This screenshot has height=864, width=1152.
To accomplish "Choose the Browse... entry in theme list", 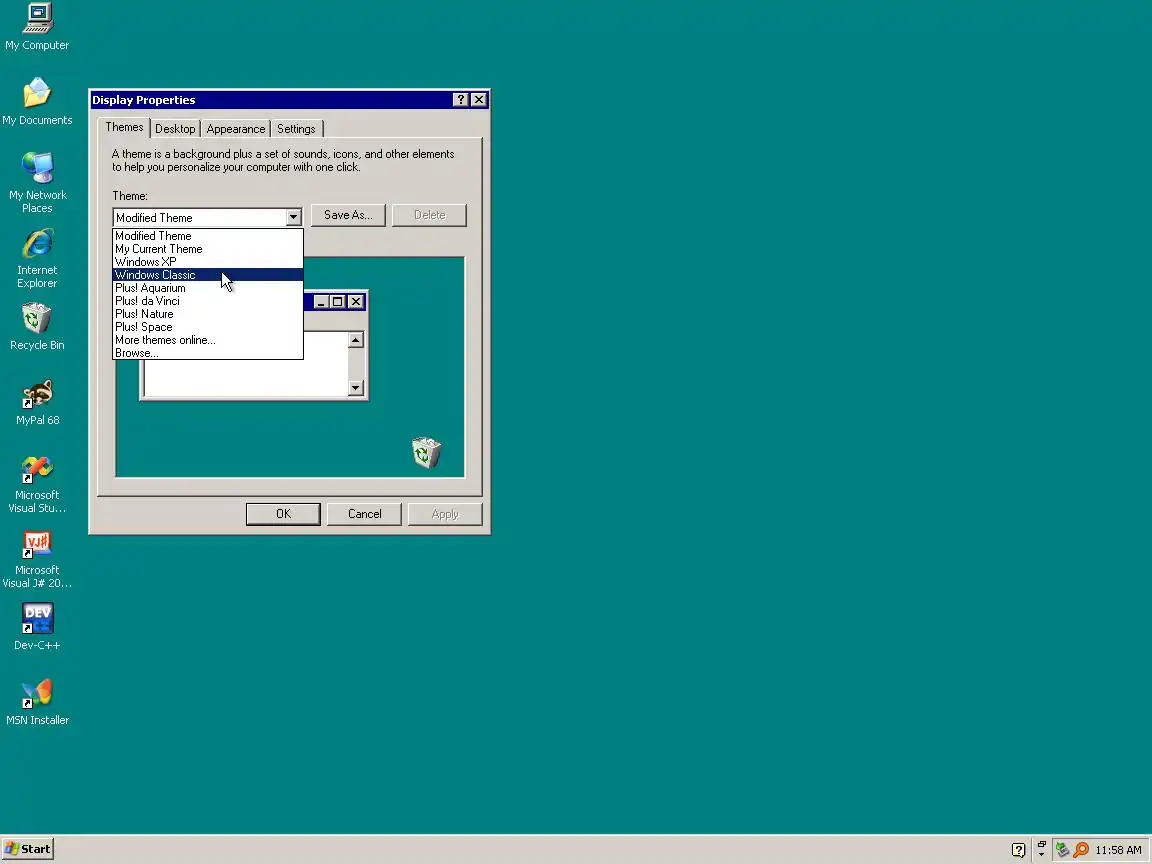I will [x=208, y=353].
